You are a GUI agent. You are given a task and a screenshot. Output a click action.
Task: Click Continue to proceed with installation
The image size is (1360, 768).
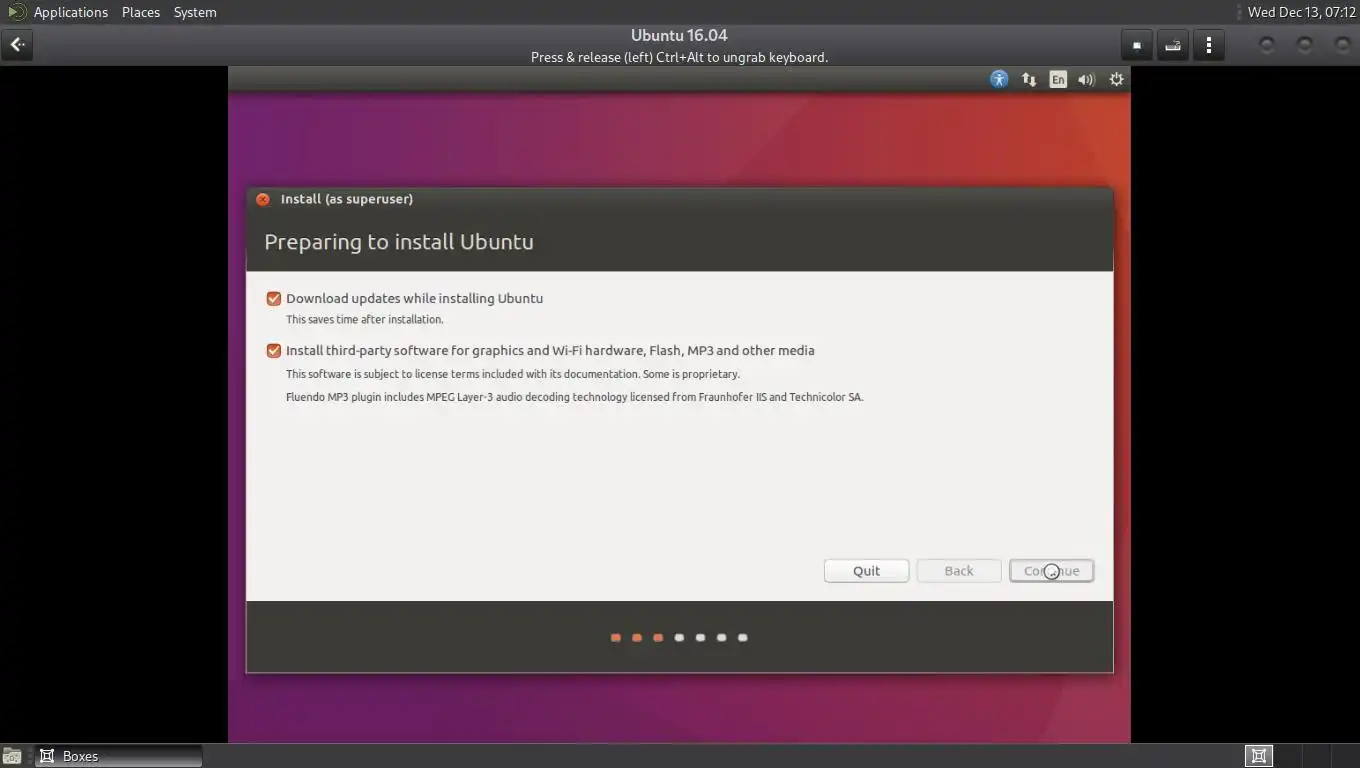[1051, 571]
